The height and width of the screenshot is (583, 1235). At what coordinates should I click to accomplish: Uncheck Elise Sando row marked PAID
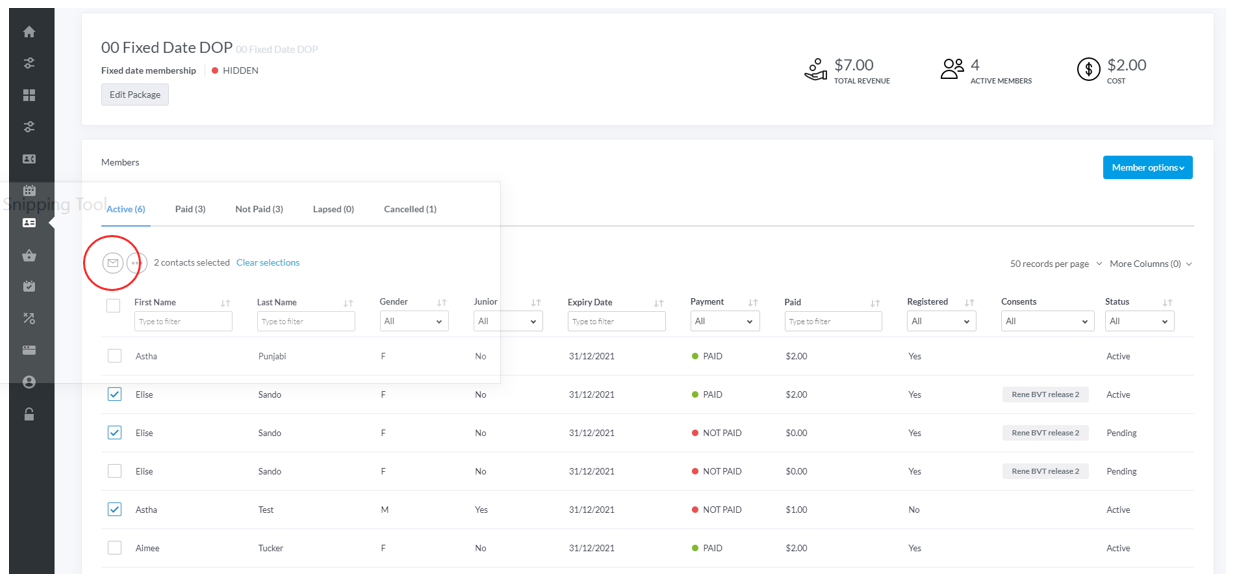[114, 394]
